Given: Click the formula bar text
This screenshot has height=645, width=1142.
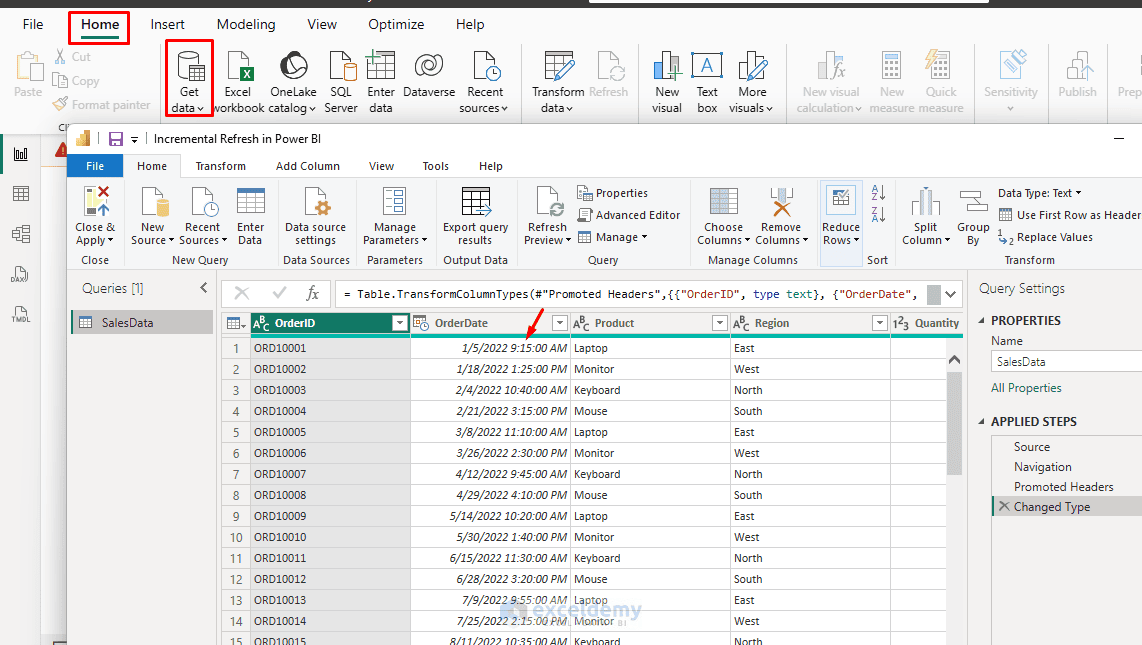Looking at the screenshot, I should (630, 294).
